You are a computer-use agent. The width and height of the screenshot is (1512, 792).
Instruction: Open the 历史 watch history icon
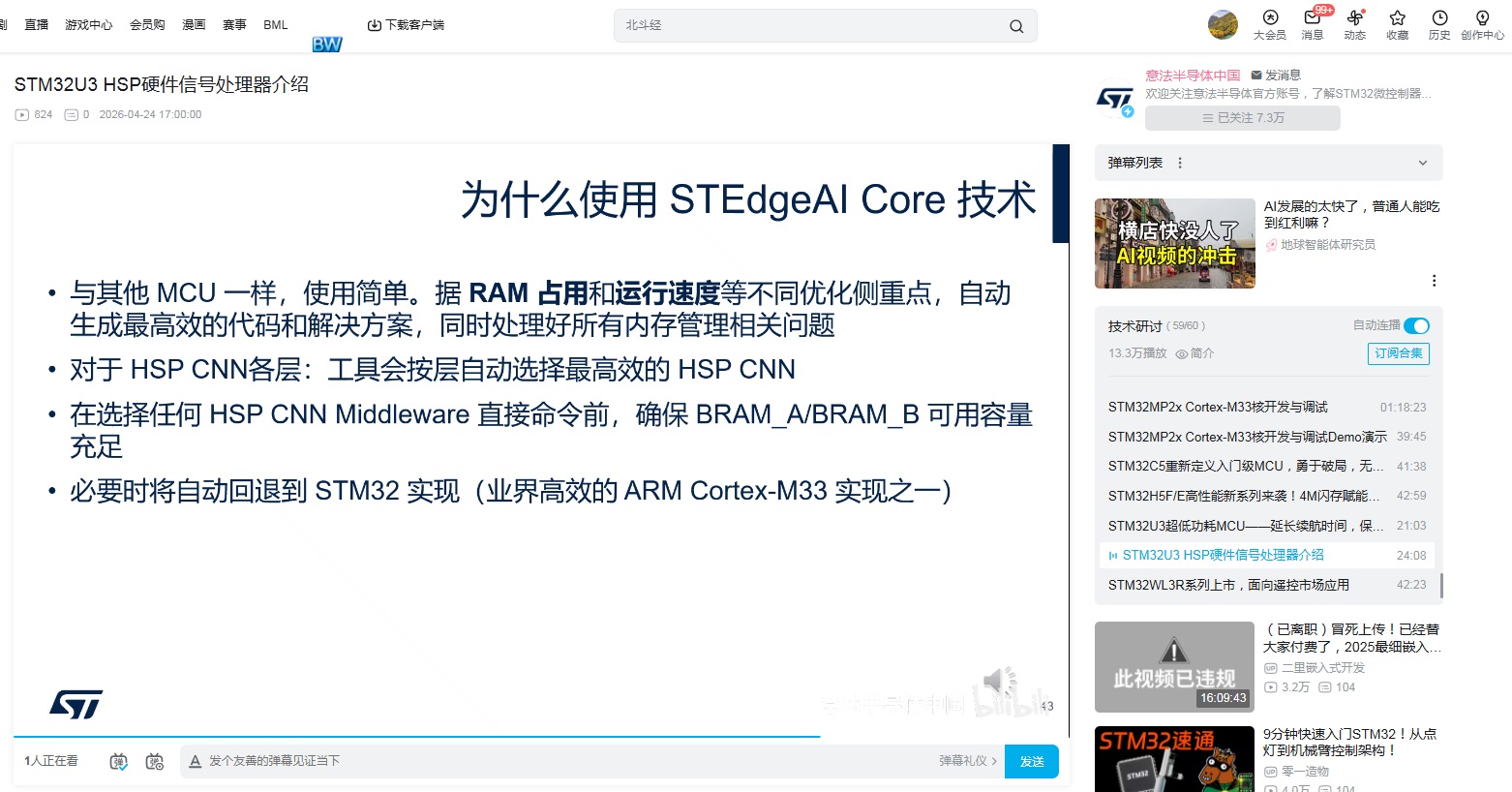[x=1440, y=25]
